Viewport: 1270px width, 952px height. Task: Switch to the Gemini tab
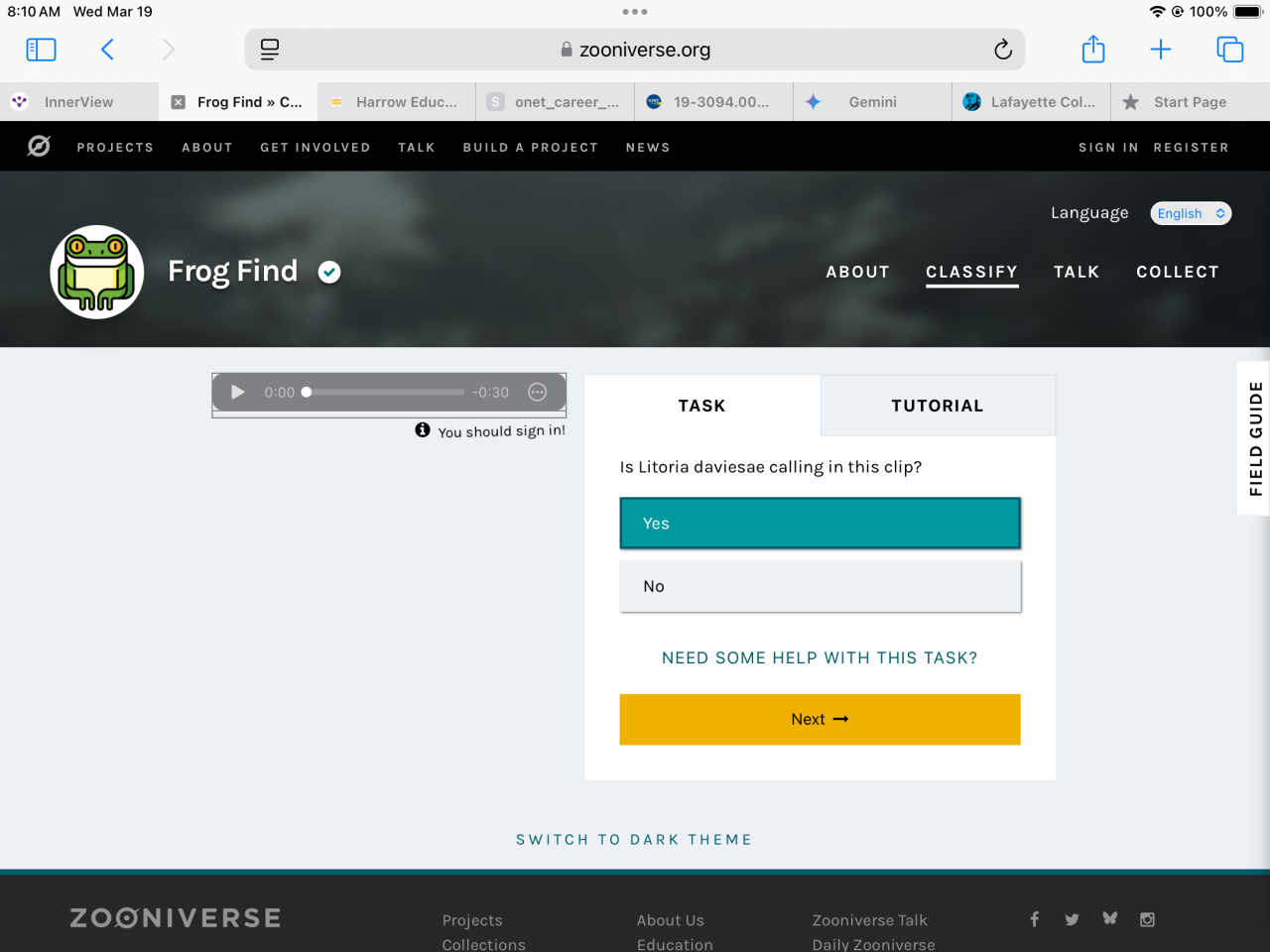pos(873,102)
